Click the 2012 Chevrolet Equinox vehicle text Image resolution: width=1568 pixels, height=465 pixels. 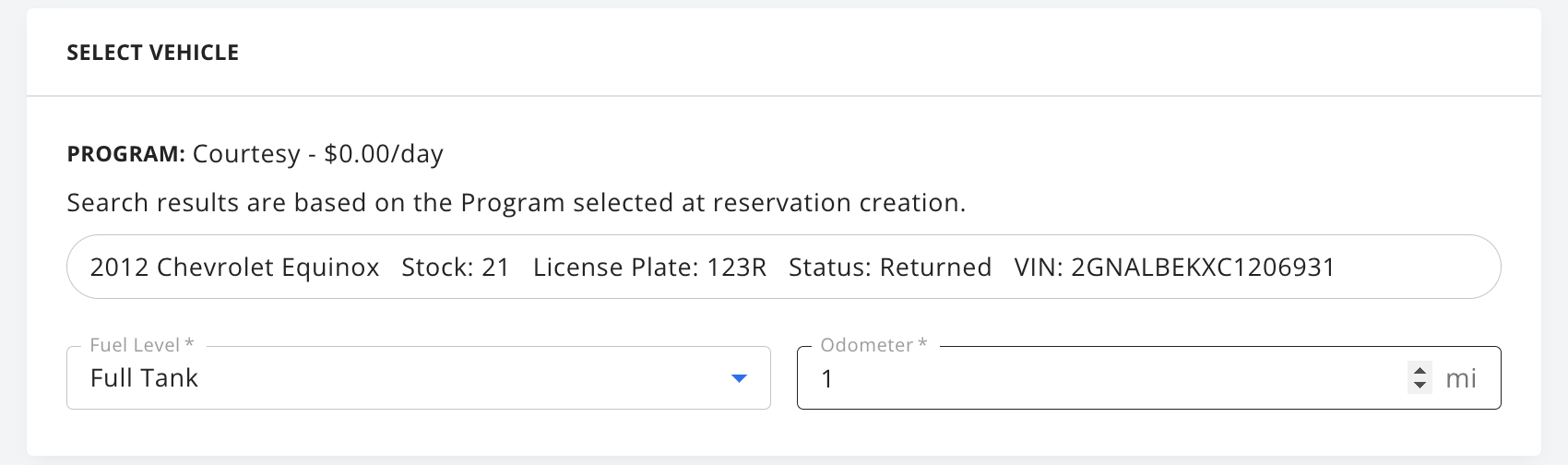[234, 268]
